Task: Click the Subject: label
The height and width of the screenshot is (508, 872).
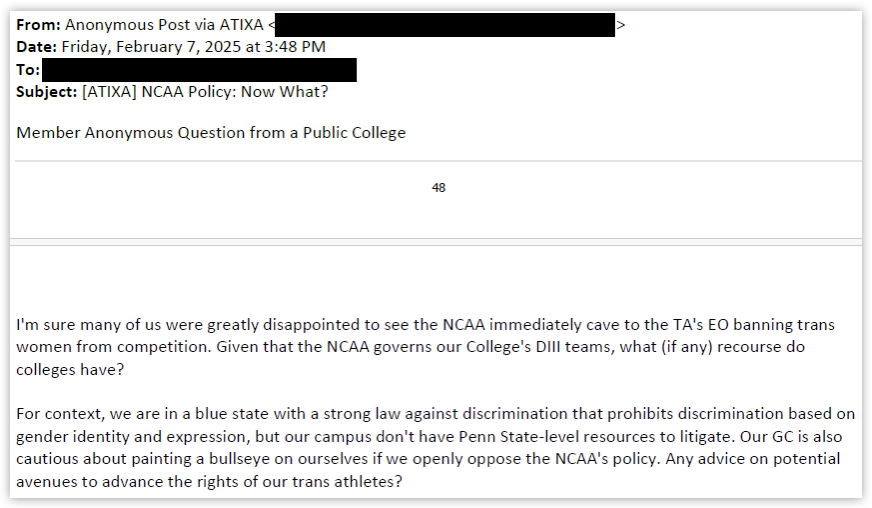Action: [x=46, y=92]
